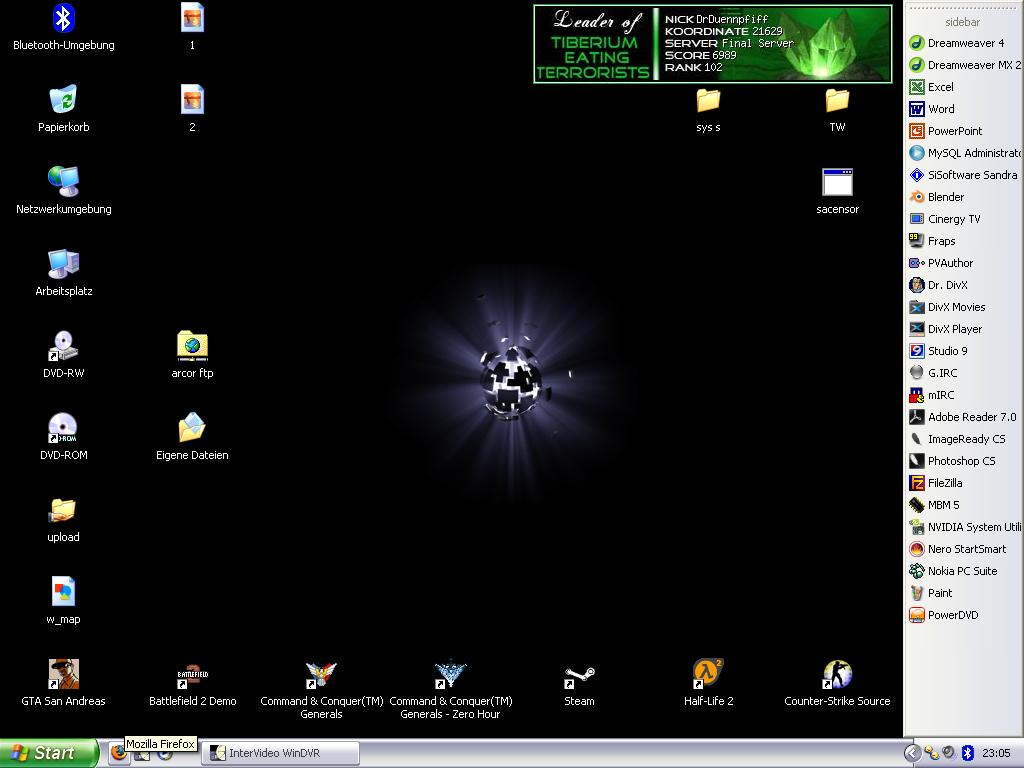Open Word from the sidebar
Screen dimensions: 1024x768
[932, 109]
